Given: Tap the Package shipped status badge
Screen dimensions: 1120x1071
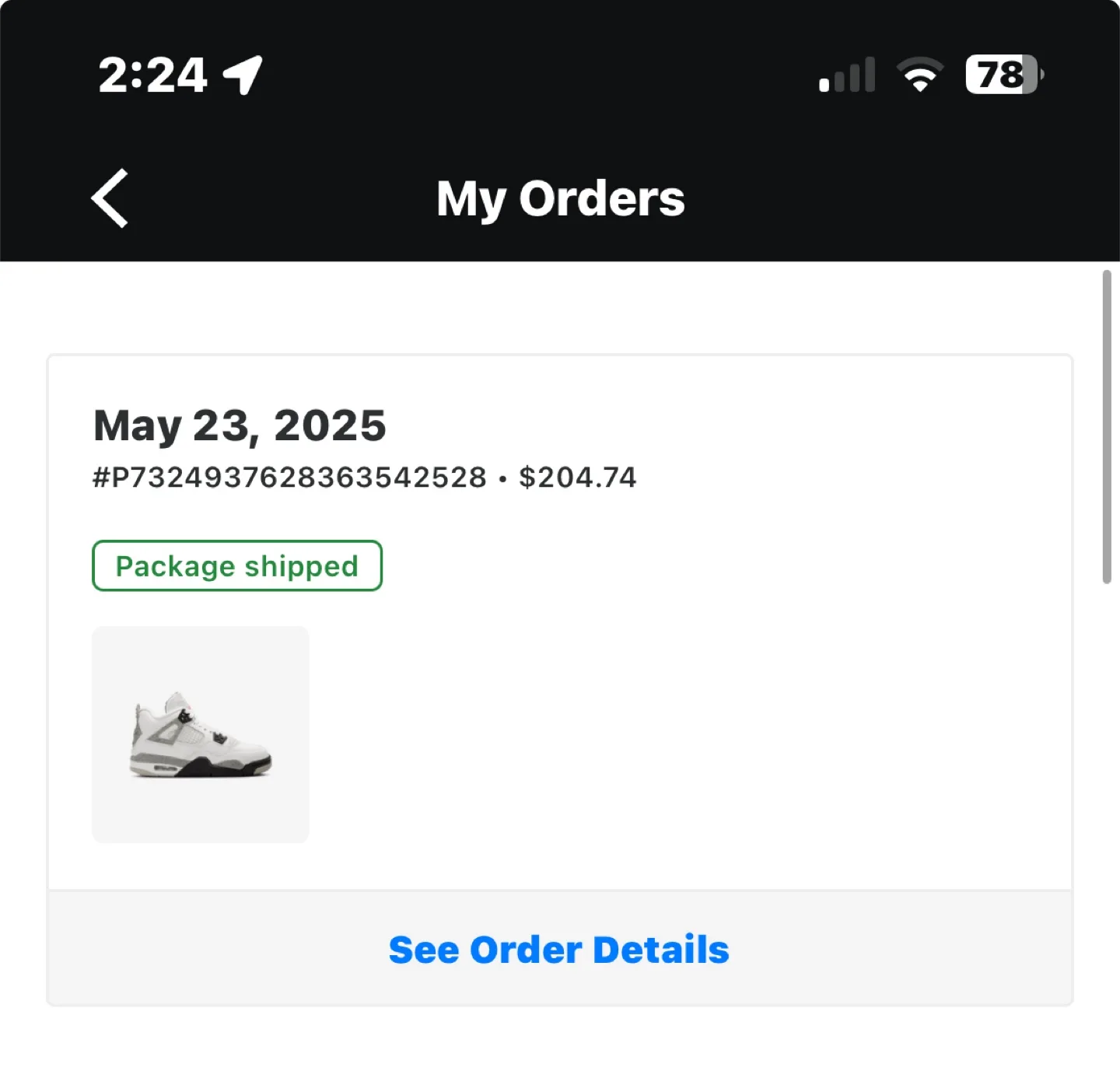Looking at the screenshot, I should click(236, 565).
